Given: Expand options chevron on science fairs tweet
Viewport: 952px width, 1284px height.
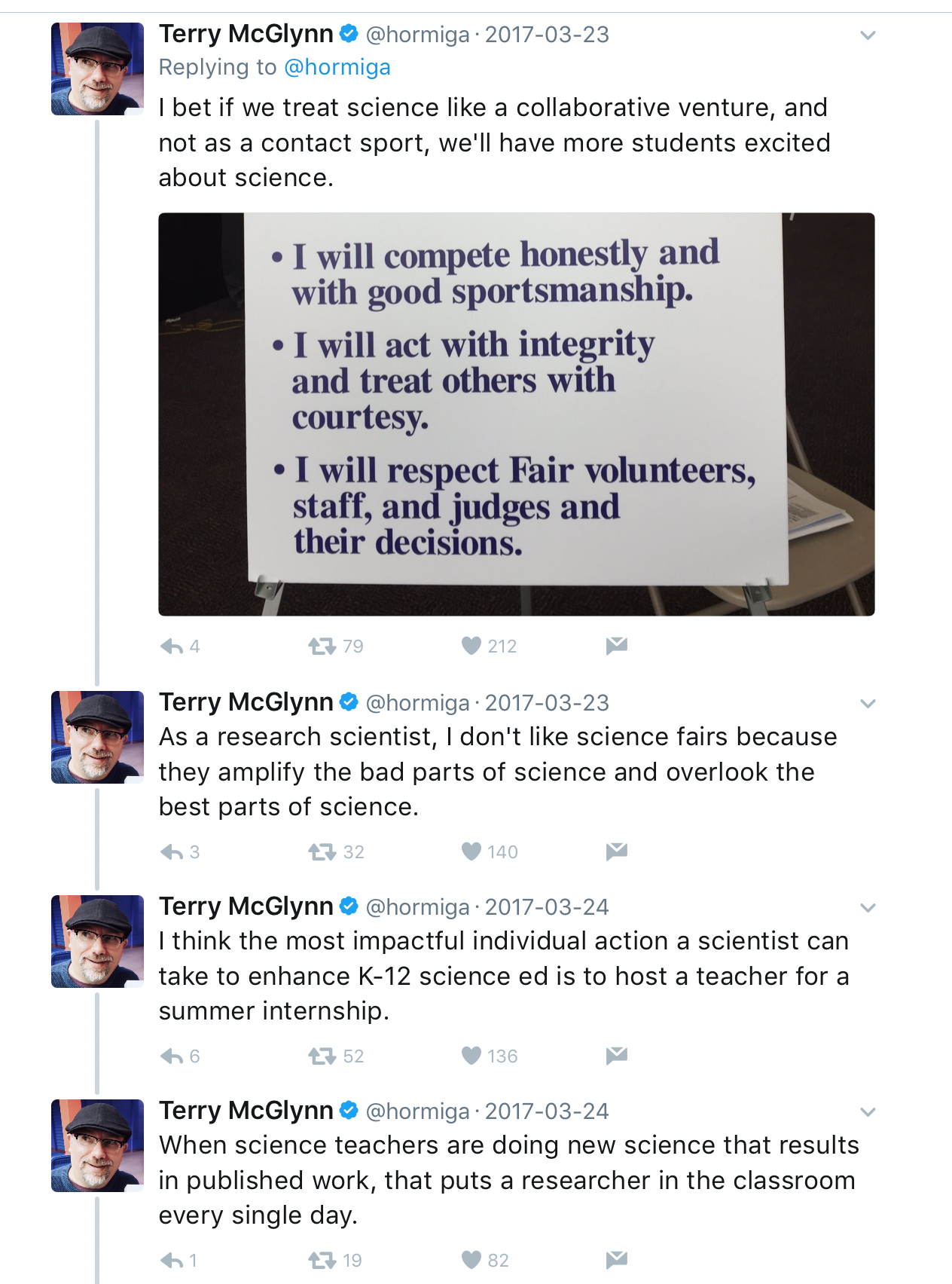Looking at the screenshot, I should tap(868, 704).
